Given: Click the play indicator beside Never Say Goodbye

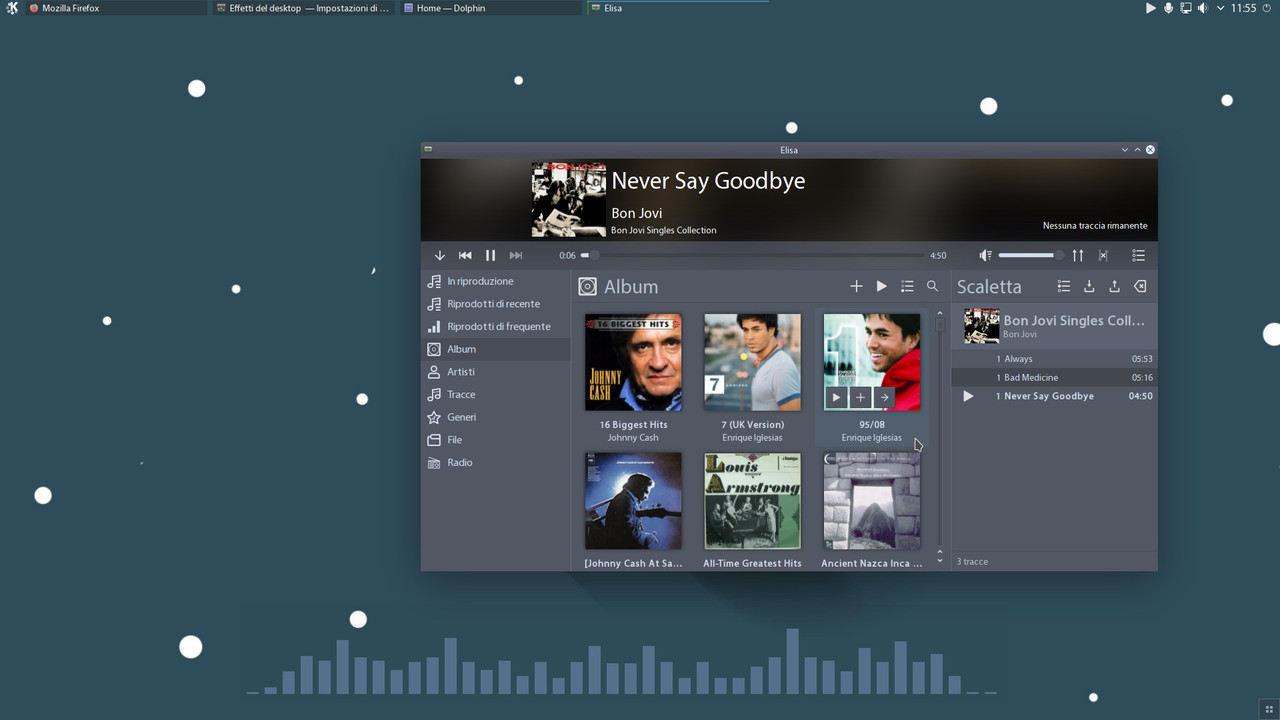Looking at the screenshot, I should click(968, 396).
